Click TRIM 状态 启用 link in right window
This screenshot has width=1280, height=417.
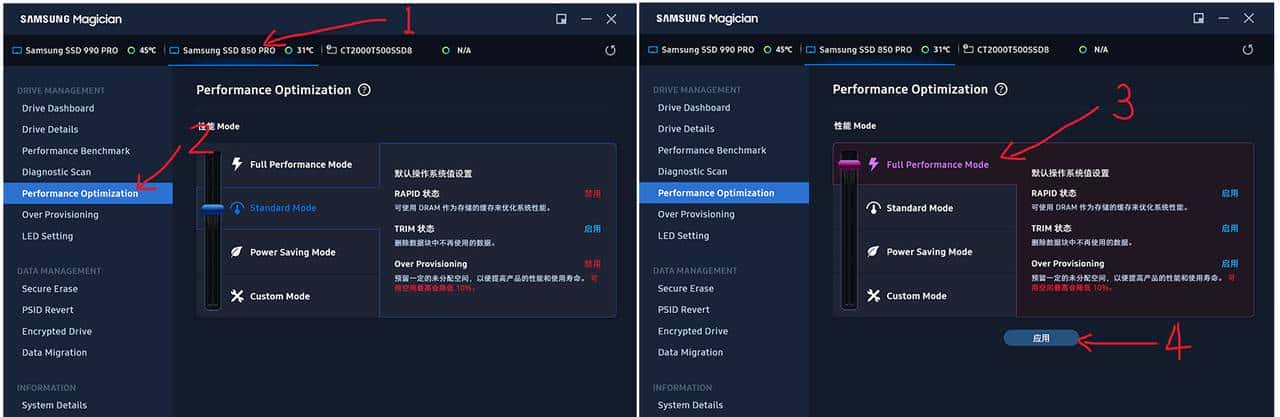coord(1230,228)
